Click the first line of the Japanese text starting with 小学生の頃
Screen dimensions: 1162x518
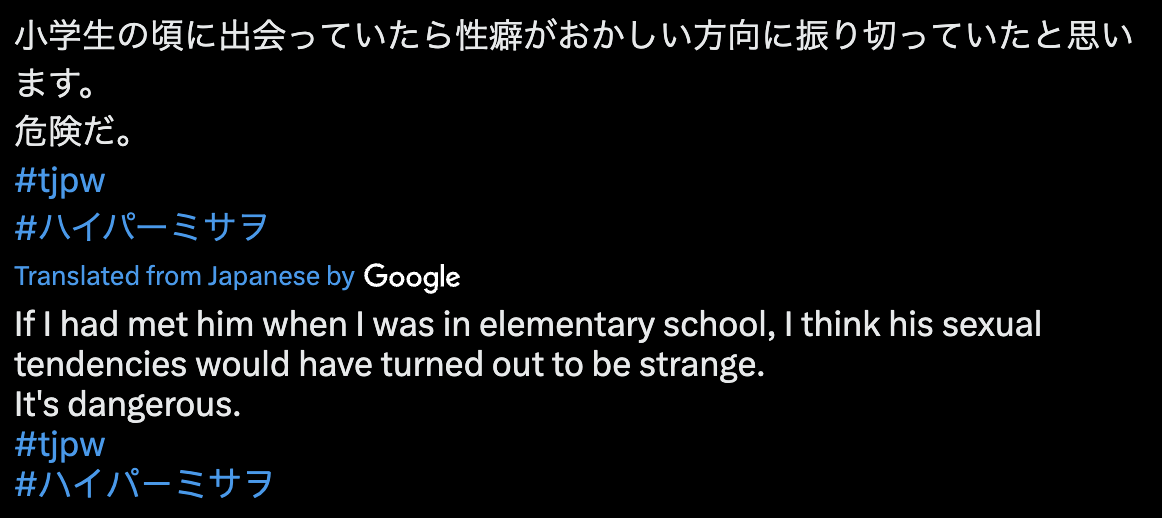(x=574, y=39)
